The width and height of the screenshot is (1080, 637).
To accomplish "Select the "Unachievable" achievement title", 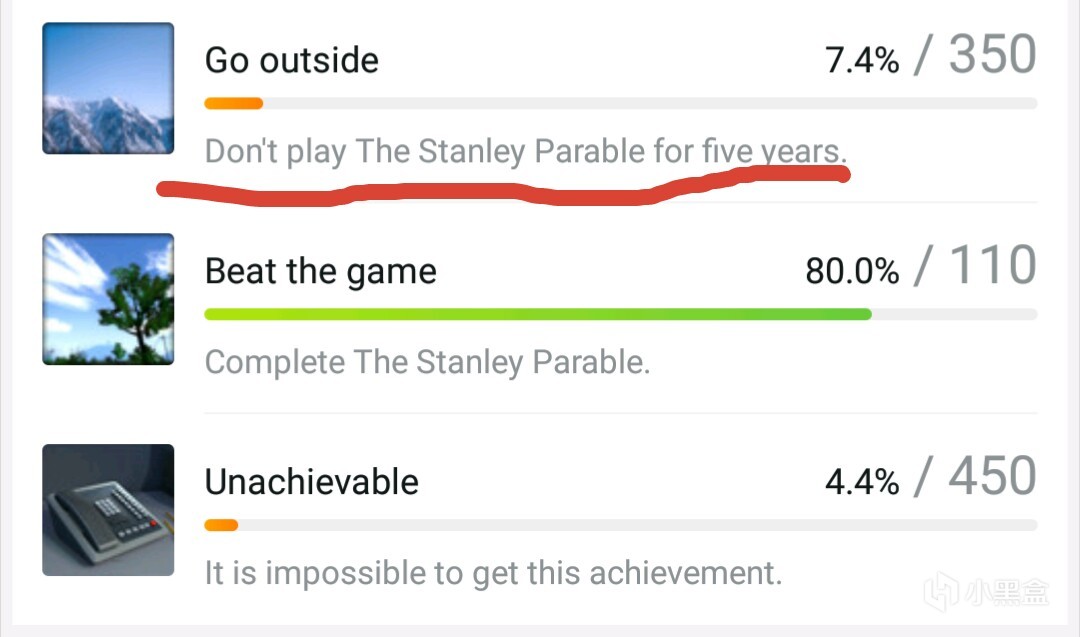I will 311,482.
